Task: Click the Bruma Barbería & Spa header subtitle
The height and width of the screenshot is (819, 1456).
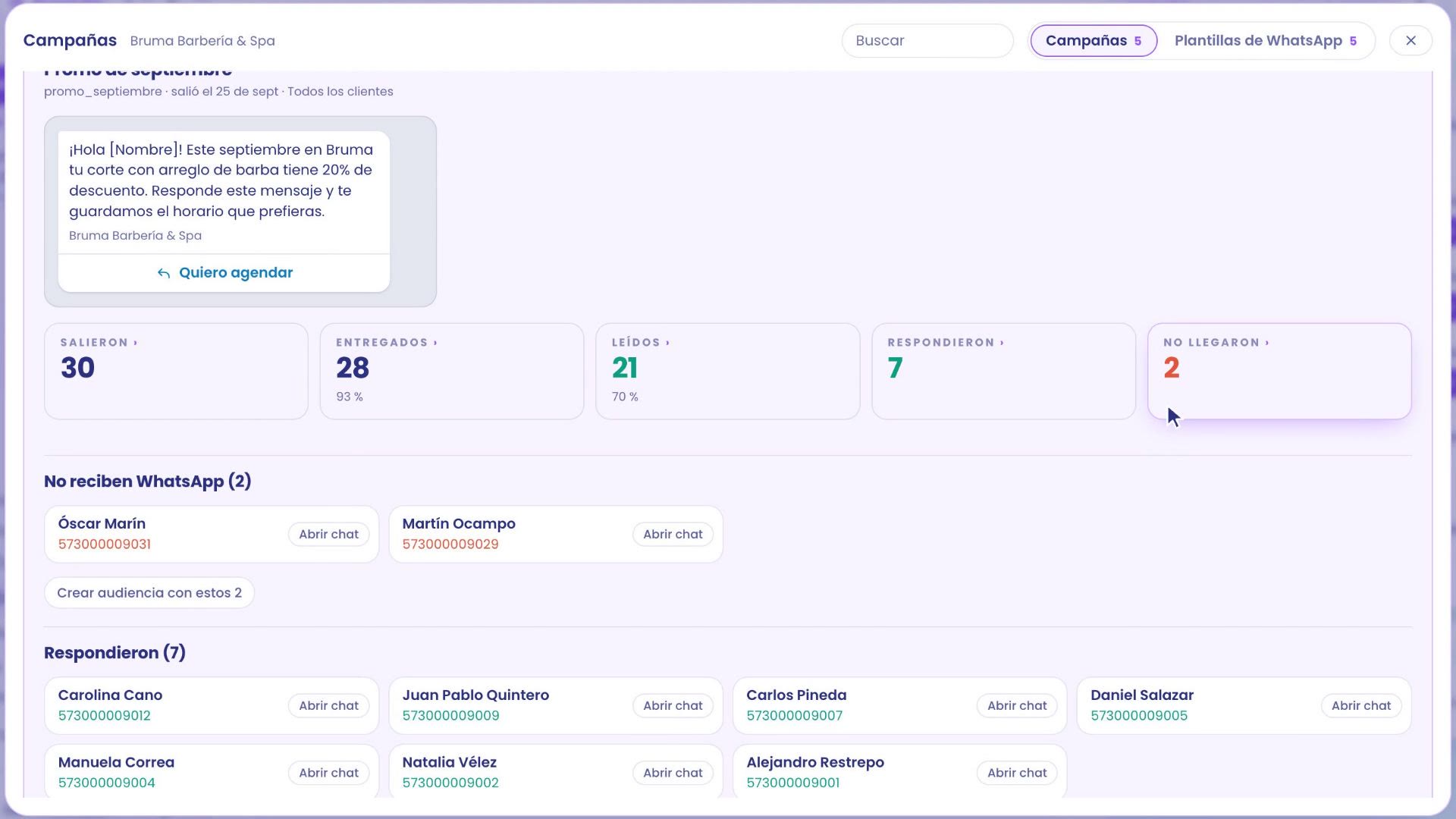Action: point(202,41)
